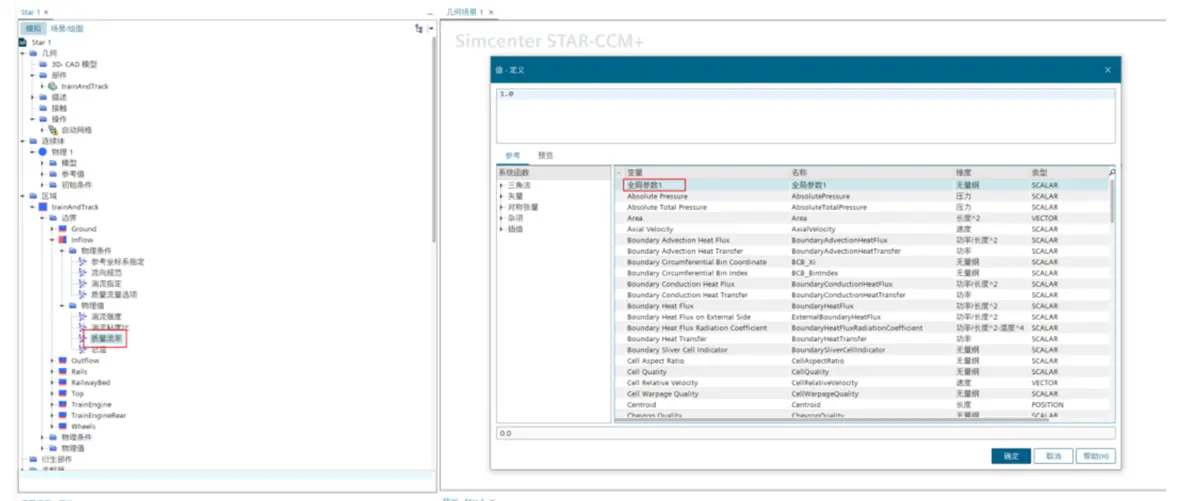Expand the 对称张量 function category
1181x501 pixels.
click(502, 206)
